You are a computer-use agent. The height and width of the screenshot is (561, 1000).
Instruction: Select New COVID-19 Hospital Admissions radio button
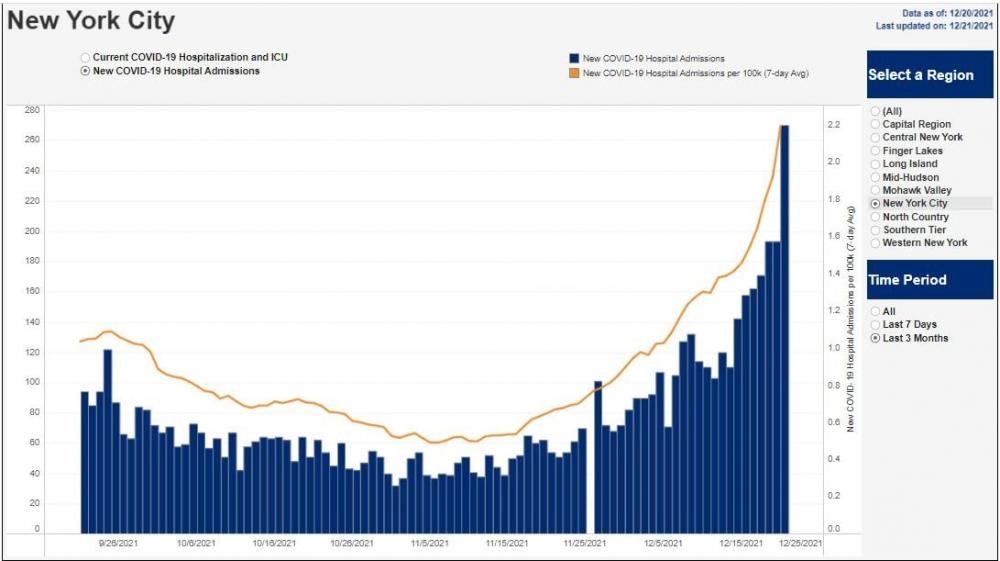(85, 71)
